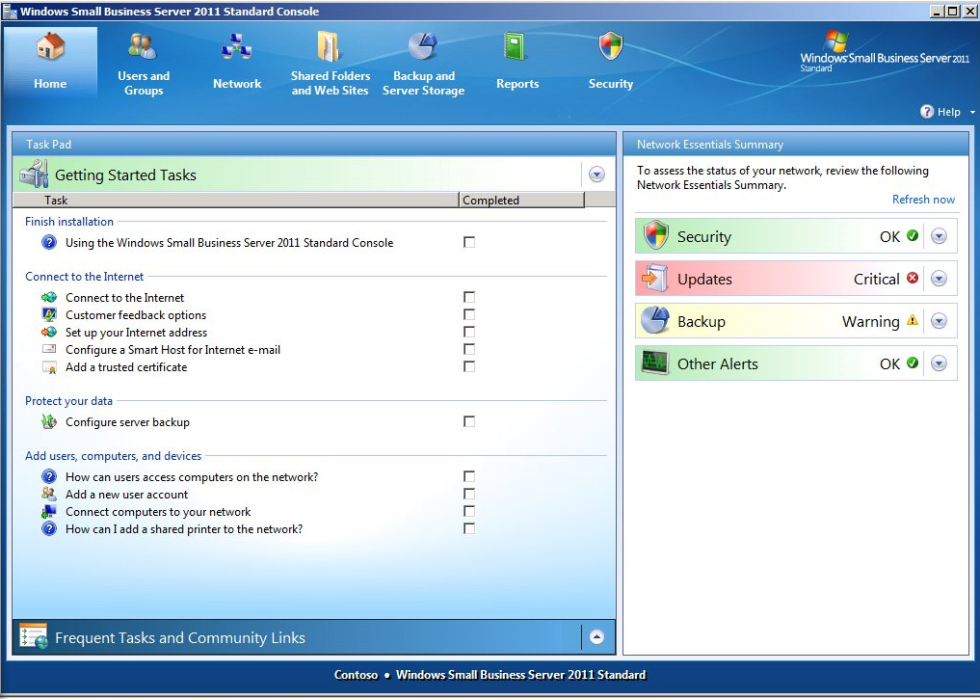Click the Help question mark icon
980x699 pixels.
(927, 112)
